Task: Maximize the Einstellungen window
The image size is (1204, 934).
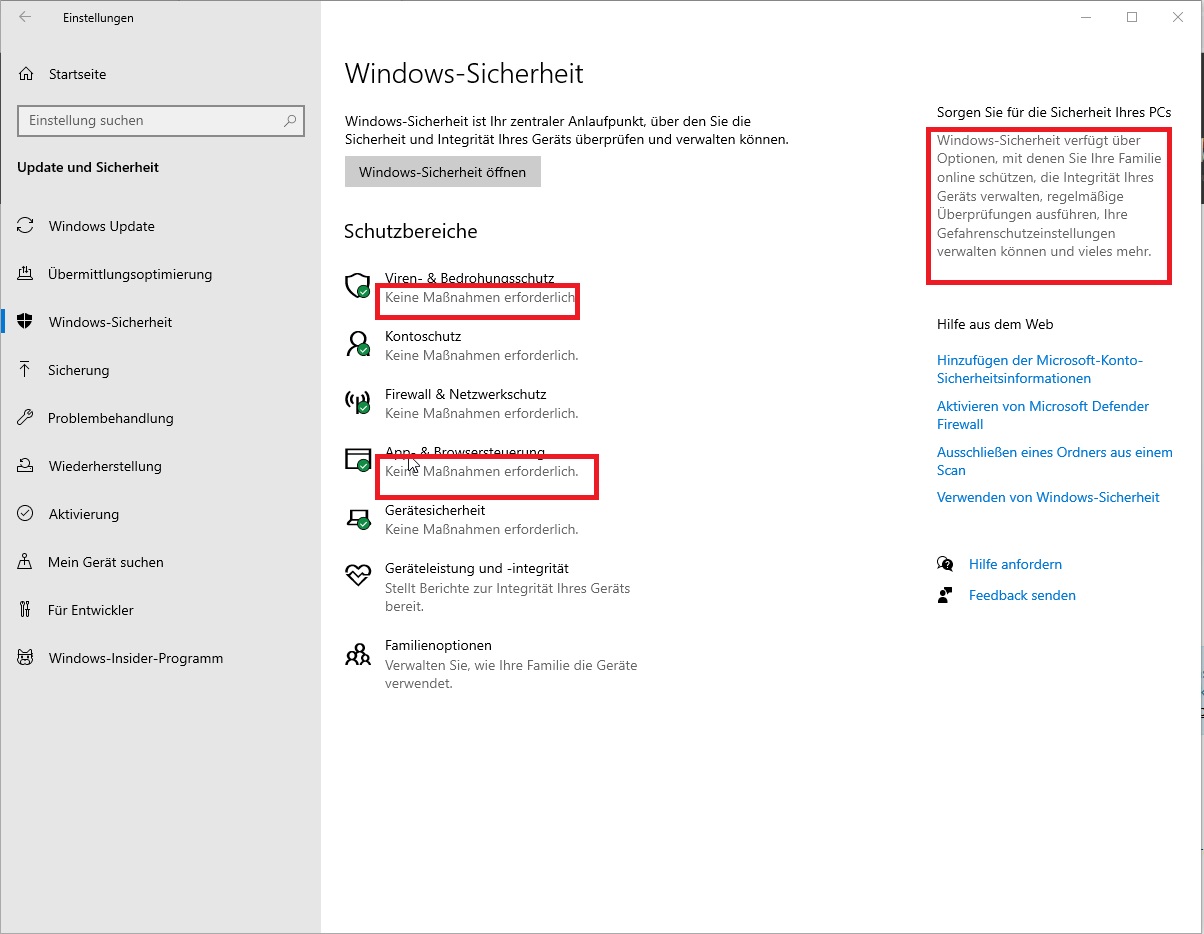Action: click(1132, 17)
